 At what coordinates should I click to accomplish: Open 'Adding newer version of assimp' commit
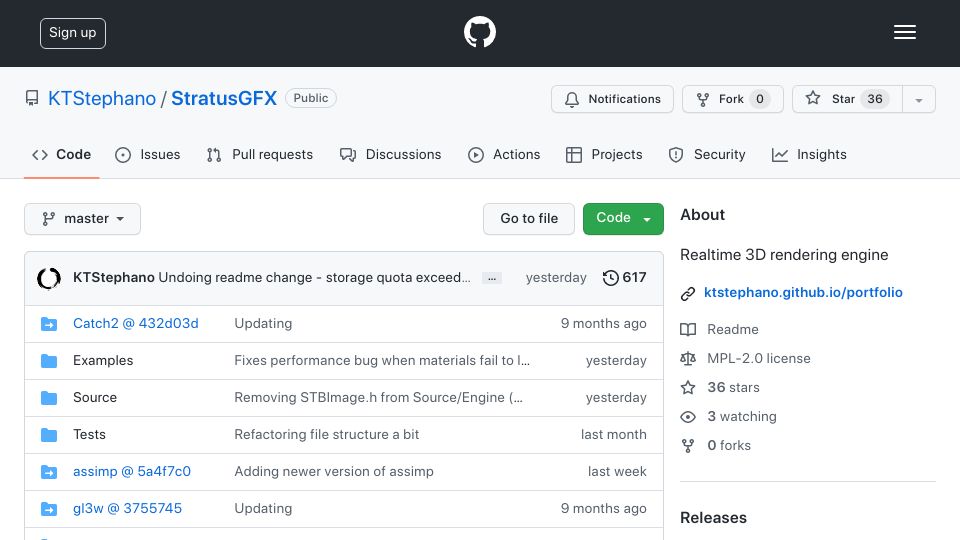[x=334, y=471]
